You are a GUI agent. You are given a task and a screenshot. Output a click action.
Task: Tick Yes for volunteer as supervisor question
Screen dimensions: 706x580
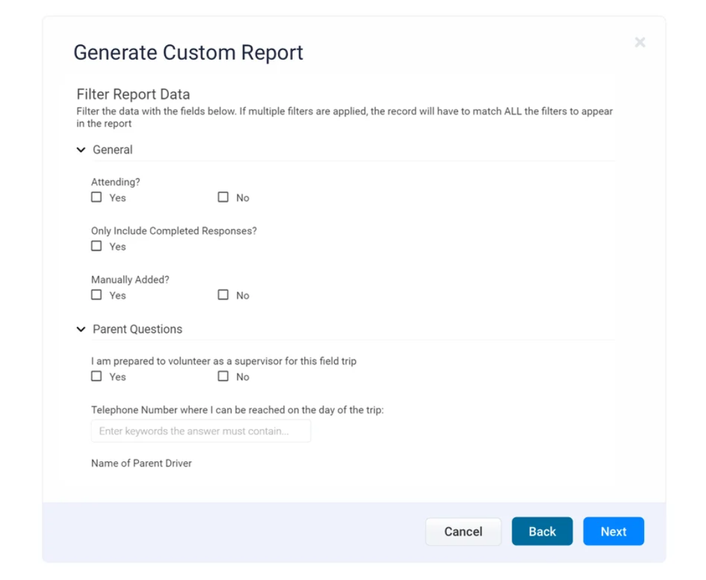click(97, 376)
